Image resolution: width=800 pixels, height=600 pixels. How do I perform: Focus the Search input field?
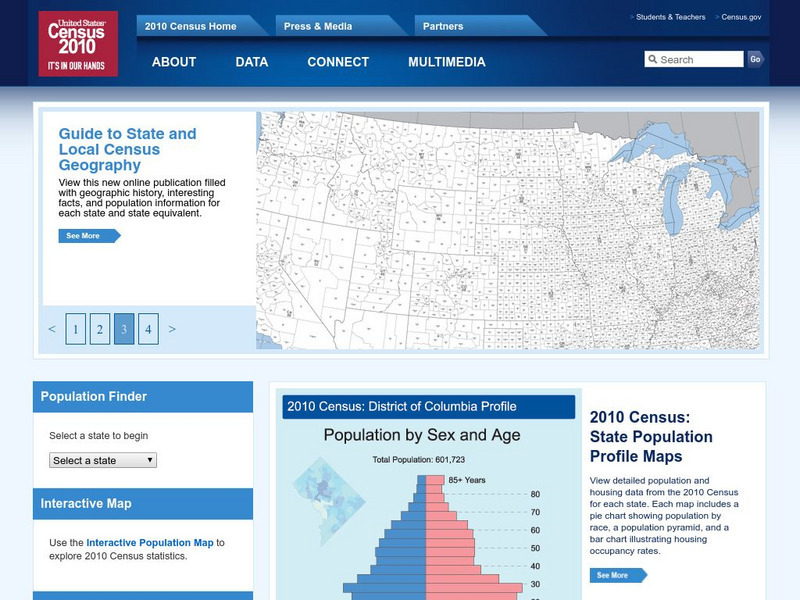tap(694, 59)
